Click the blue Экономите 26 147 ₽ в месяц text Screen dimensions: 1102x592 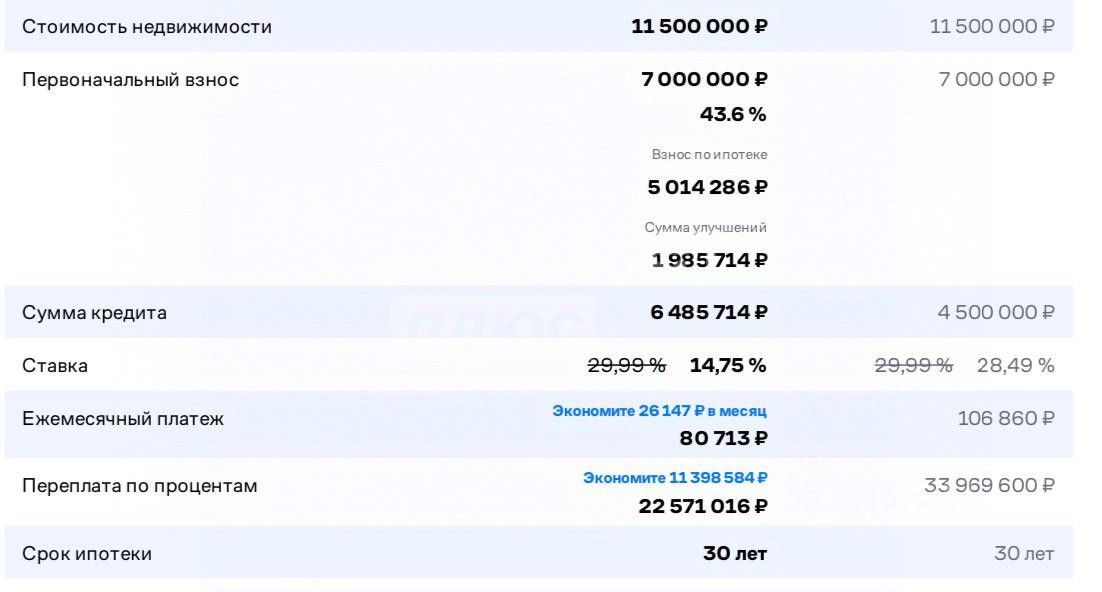tap(659, 411)
